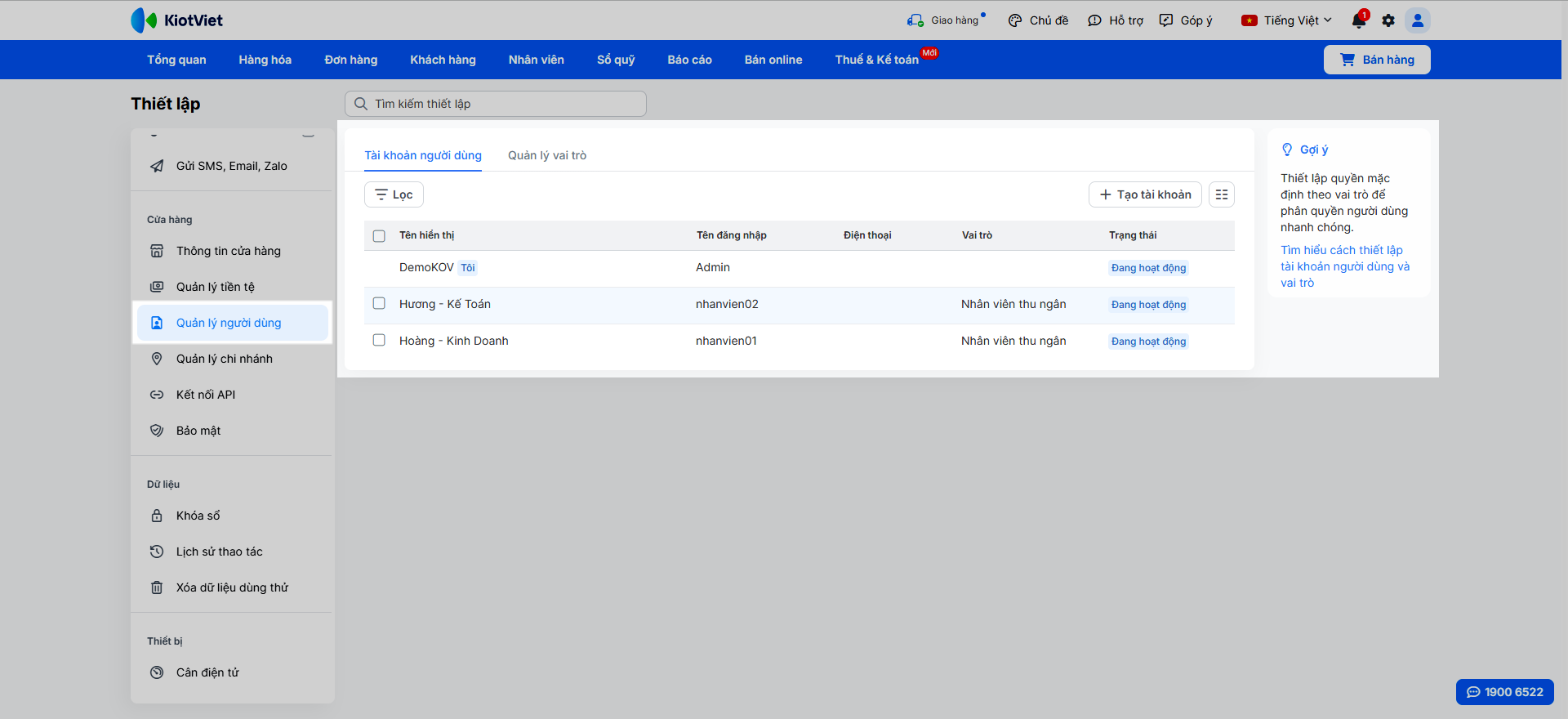
Task: Click the Vietnam flag icon
Action: pyautogui.click(x=1249, y=20)
